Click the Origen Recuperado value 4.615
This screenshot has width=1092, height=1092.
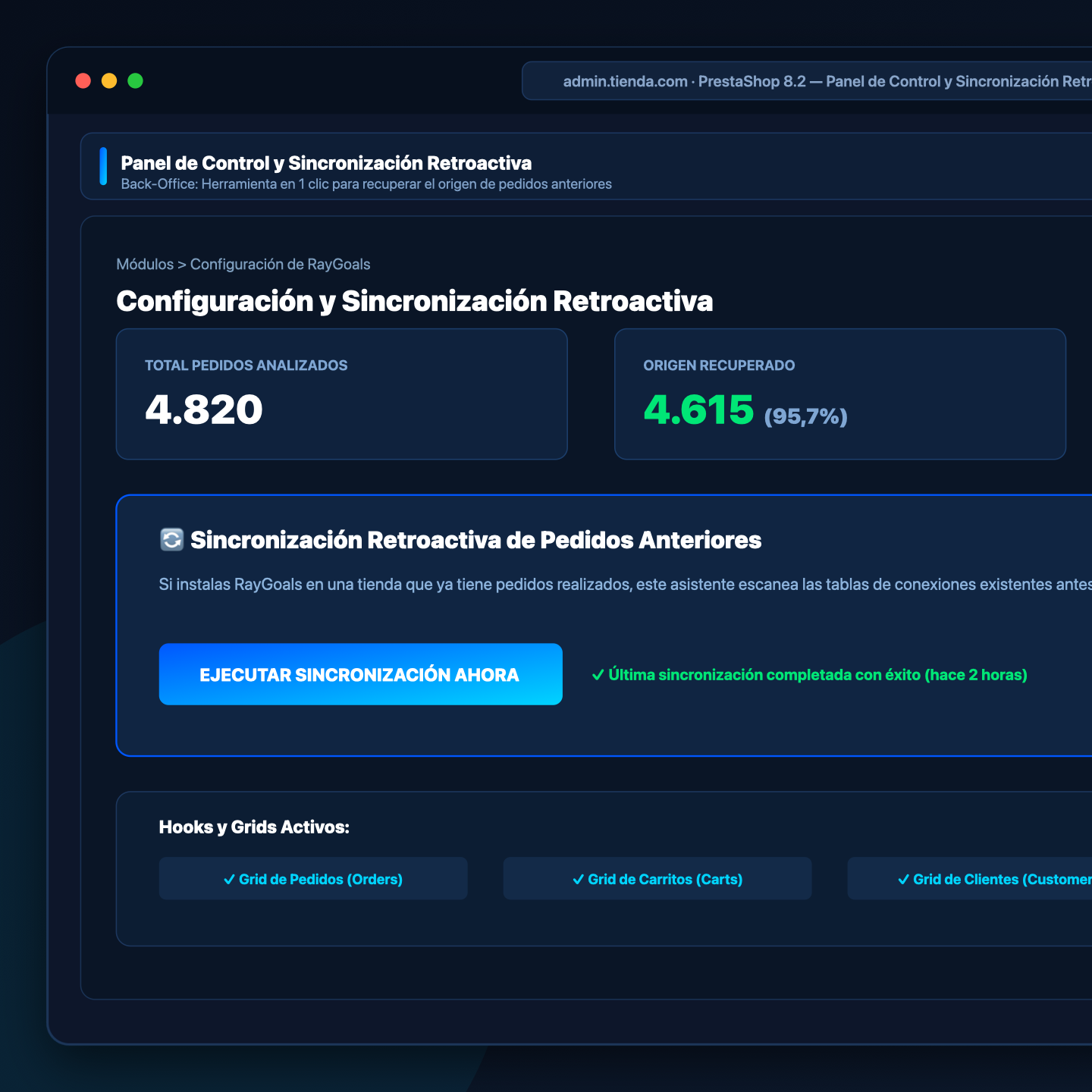coord(698,409)
